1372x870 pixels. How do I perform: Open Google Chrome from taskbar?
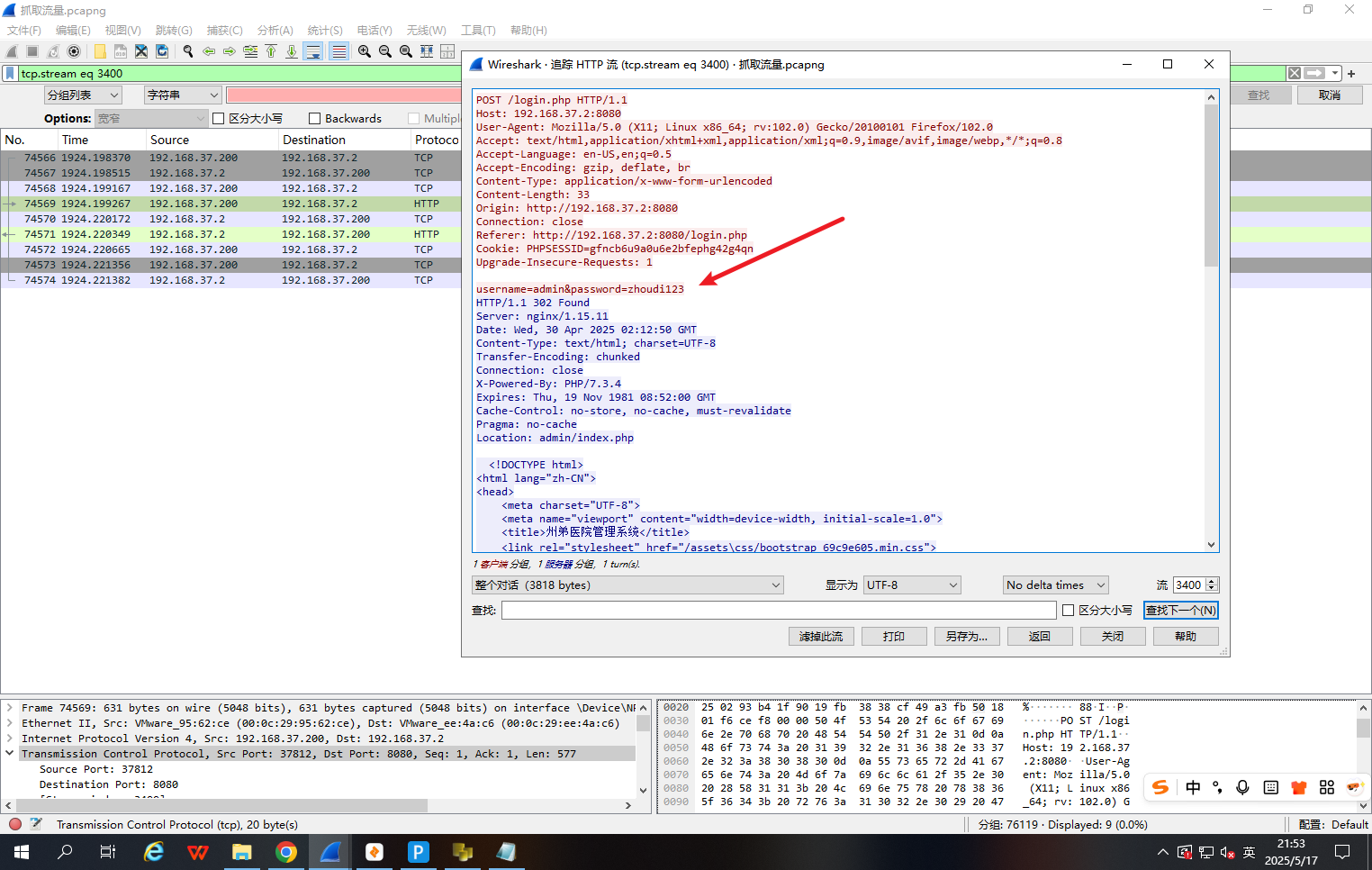coord(286,852)
